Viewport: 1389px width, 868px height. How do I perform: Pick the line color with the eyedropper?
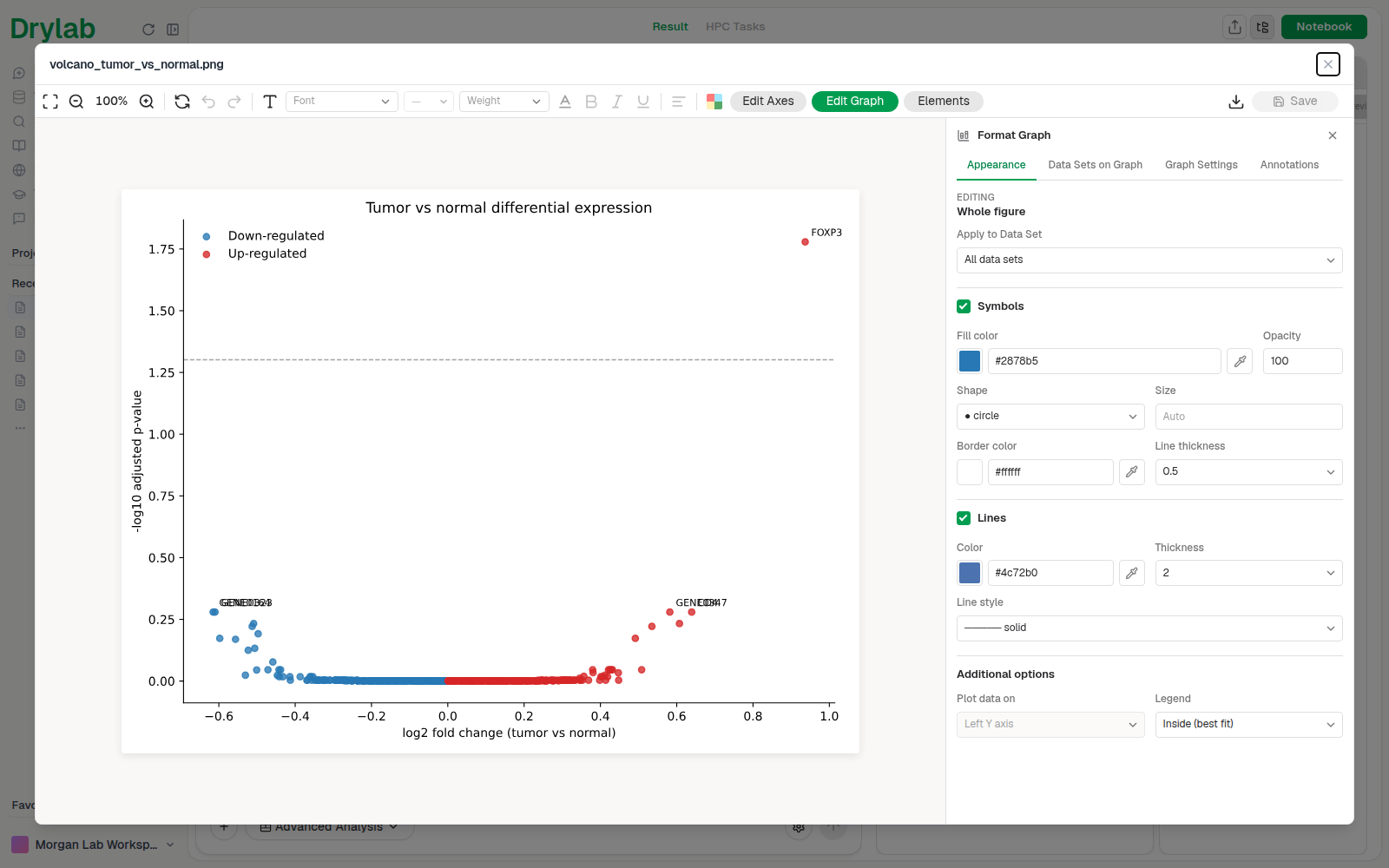[1132, 573]
